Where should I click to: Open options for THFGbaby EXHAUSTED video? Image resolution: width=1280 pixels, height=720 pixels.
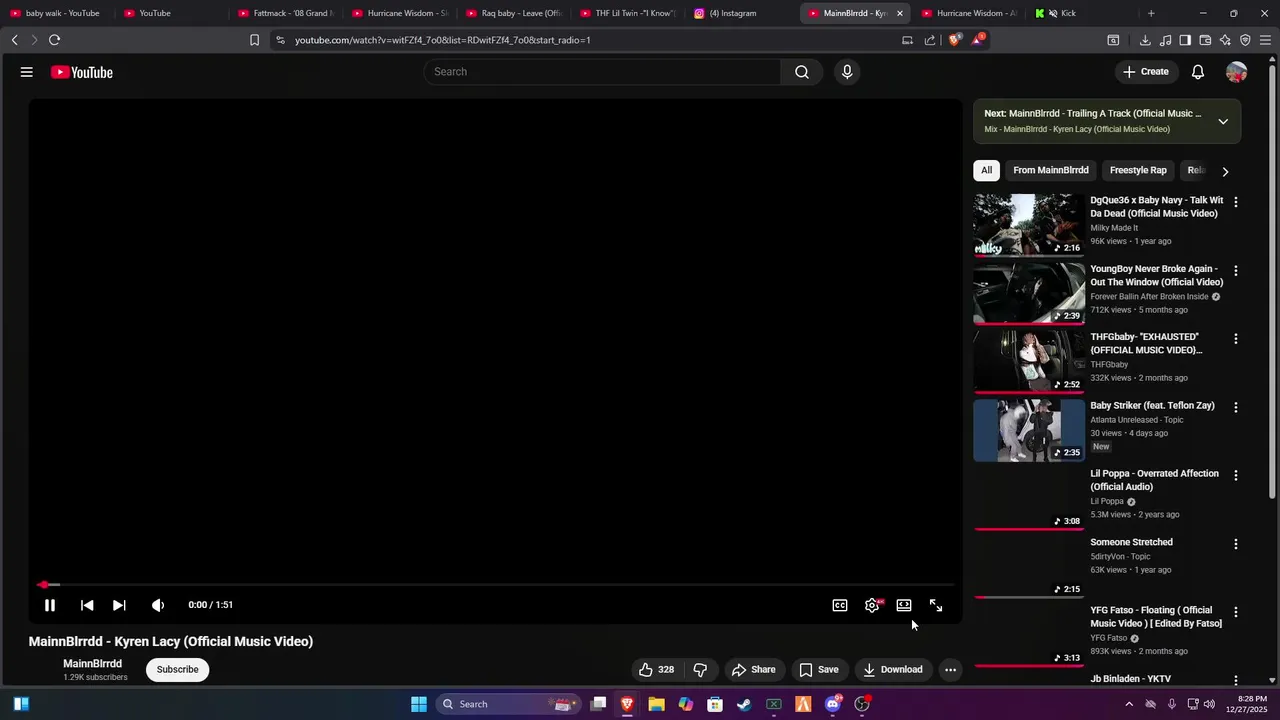pos(1236,339)
